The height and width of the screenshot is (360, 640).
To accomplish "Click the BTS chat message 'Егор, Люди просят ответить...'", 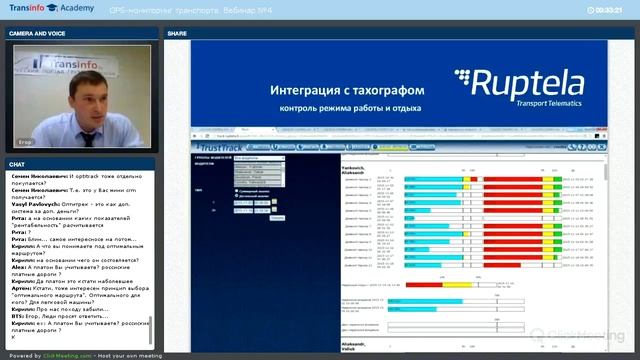I will coord(60,316).
